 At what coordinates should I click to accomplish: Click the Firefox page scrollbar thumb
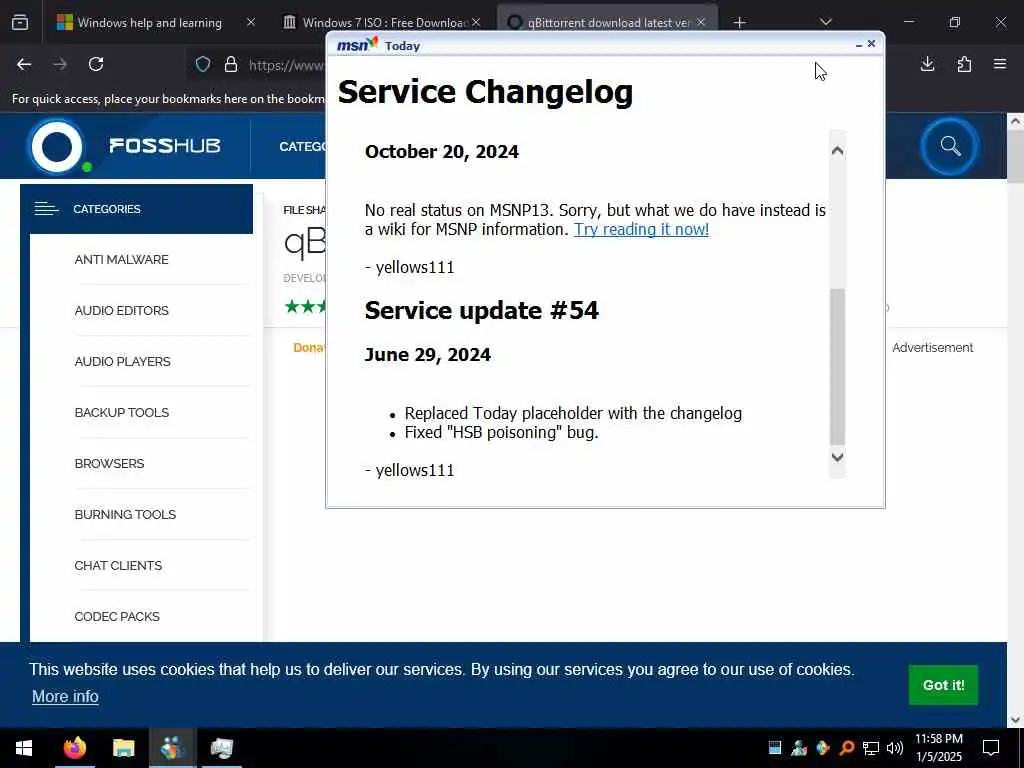1015,157
